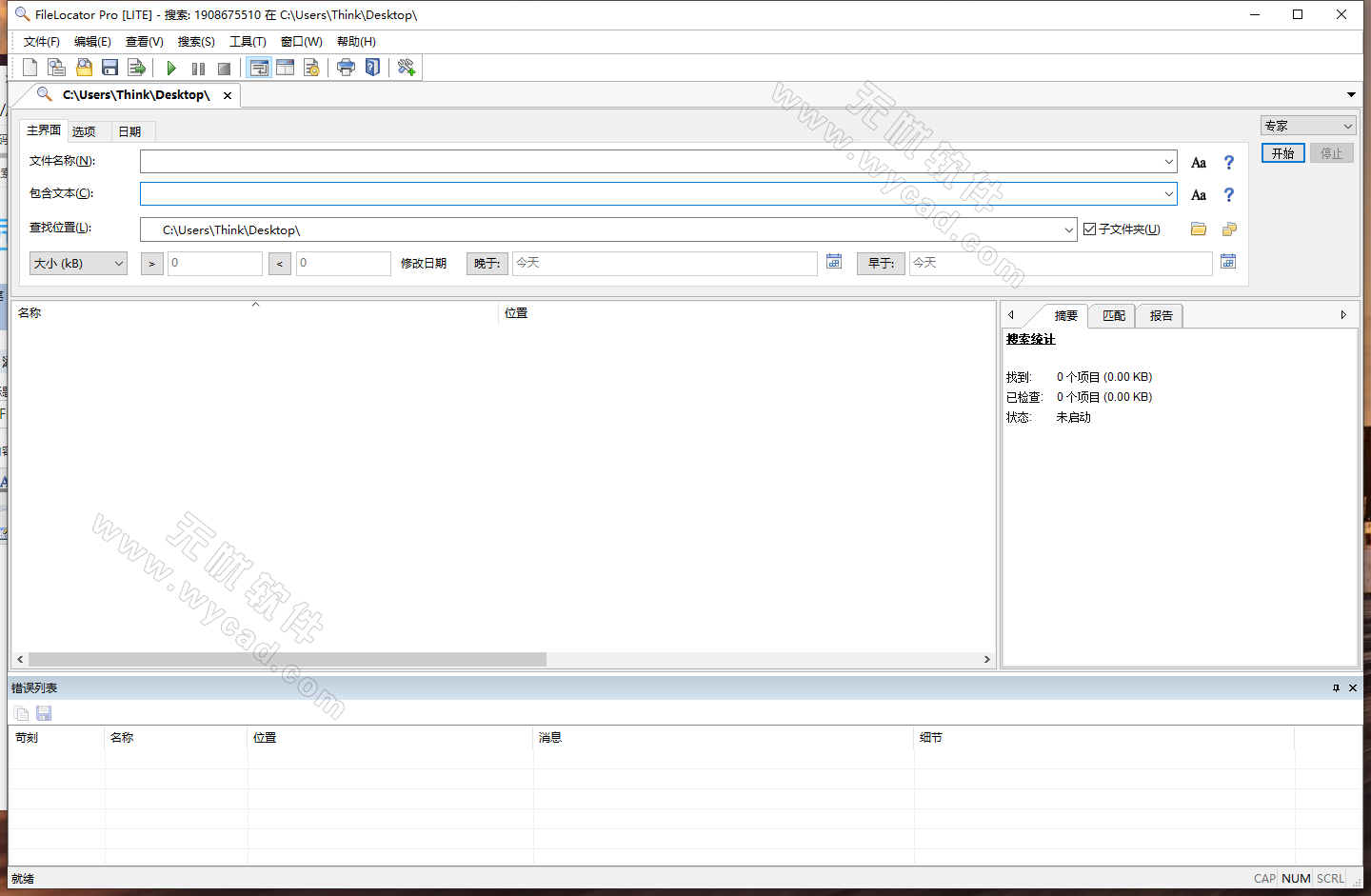Expand the 文件名称 history dropdown

coord(1168,162)
